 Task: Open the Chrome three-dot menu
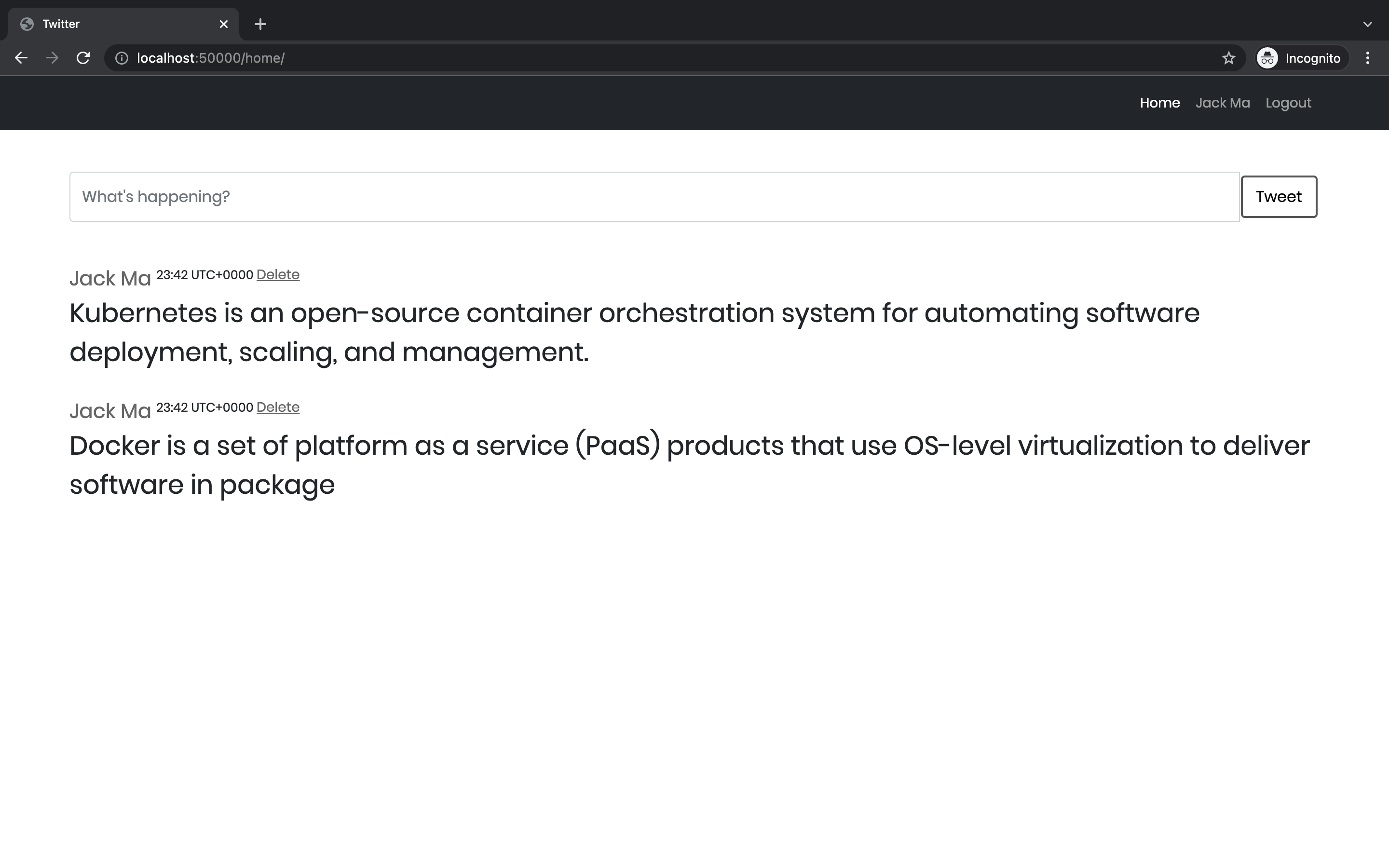tap(1367, 58)
